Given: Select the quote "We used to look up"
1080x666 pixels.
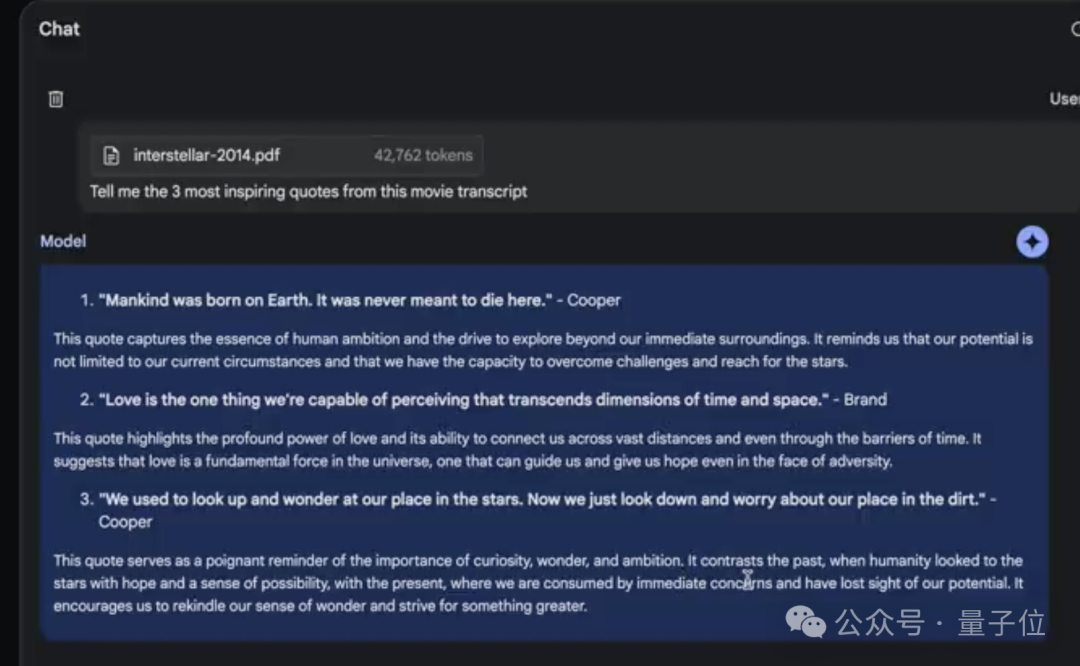Looking at the screenshot, I should (540, 499).
